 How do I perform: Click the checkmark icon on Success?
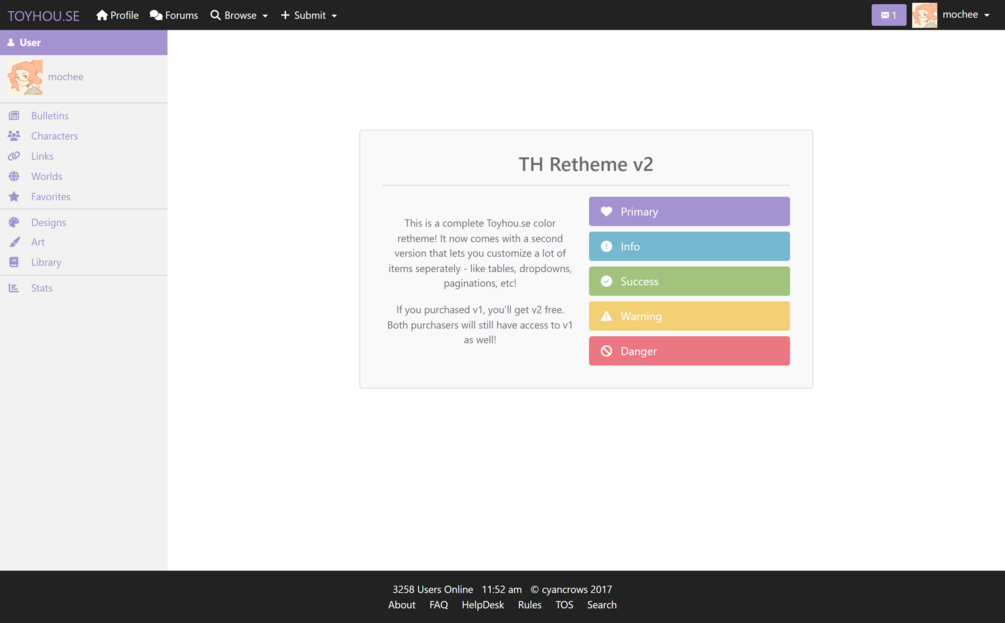pos(606,281)
